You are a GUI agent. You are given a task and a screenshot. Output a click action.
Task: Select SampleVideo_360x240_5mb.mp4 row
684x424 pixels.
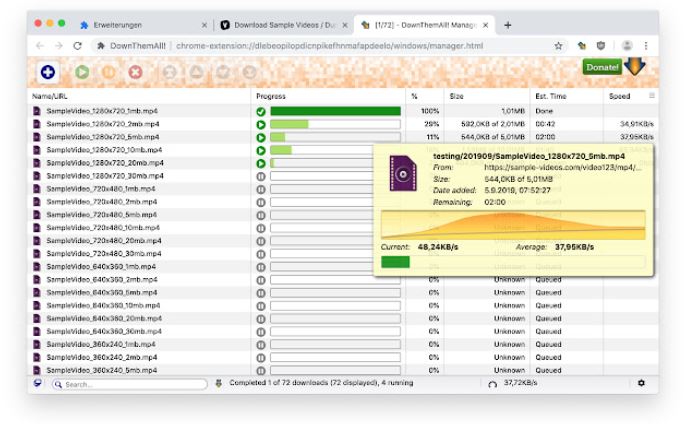pyautogui.click(x=343, y=370)
